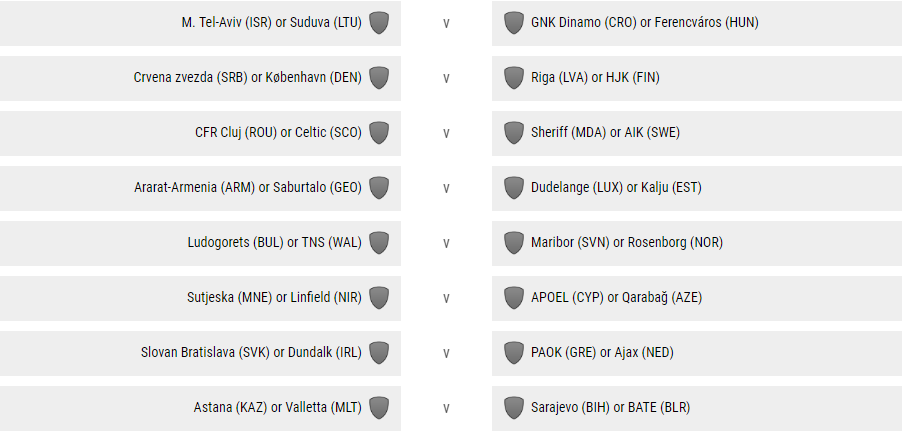Click the Crvena zvezda (SRB) or København text
Screen dimensions: 902x437
(247, 78)
